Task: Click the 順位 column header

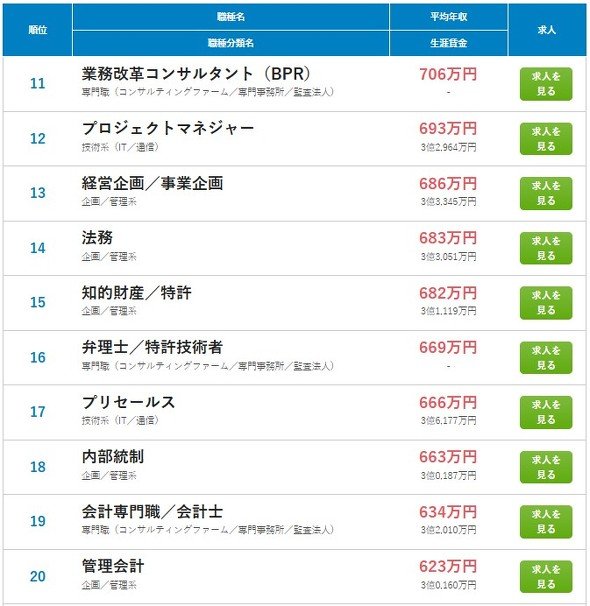Action: pos(37,30)
